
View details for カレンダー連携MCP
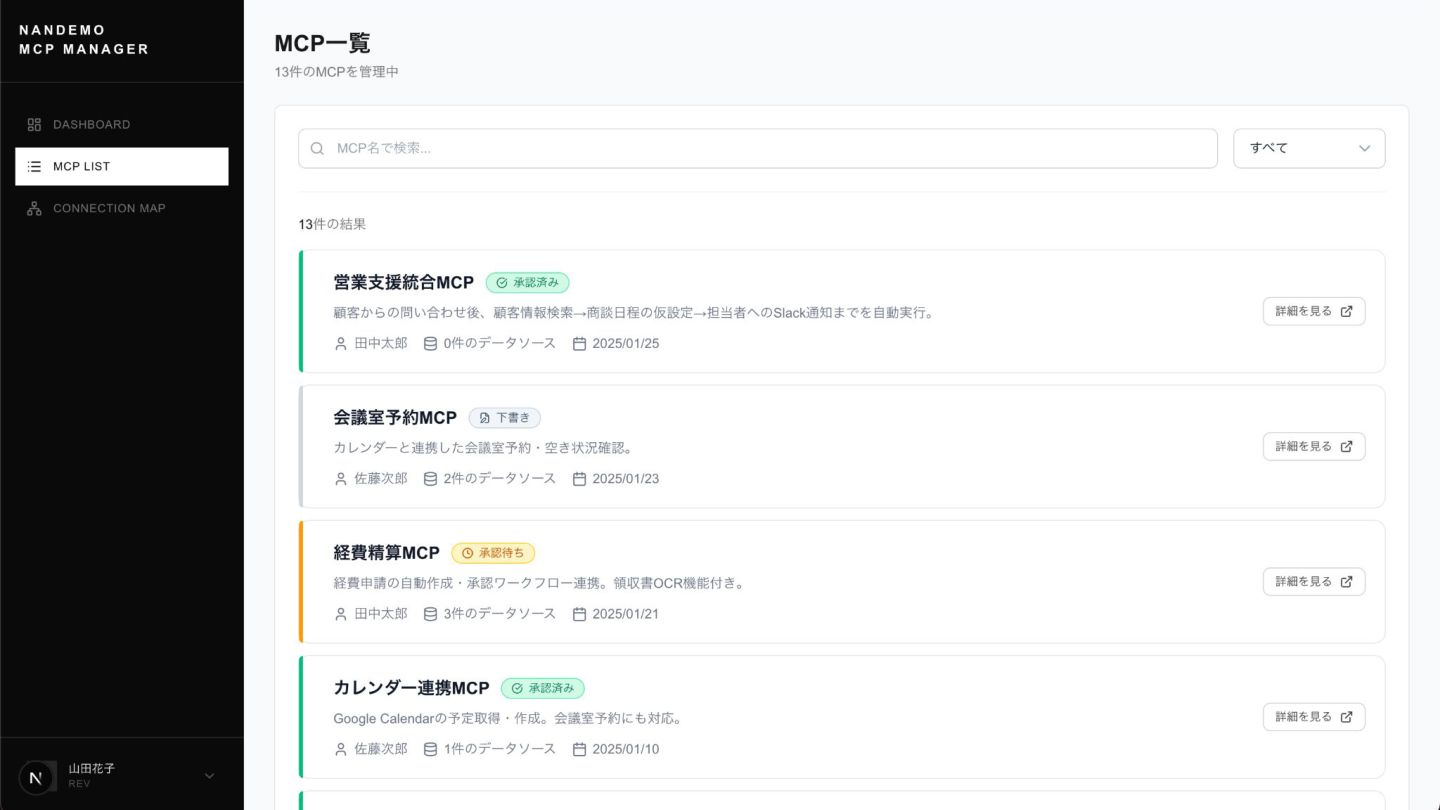(1314, 716)
